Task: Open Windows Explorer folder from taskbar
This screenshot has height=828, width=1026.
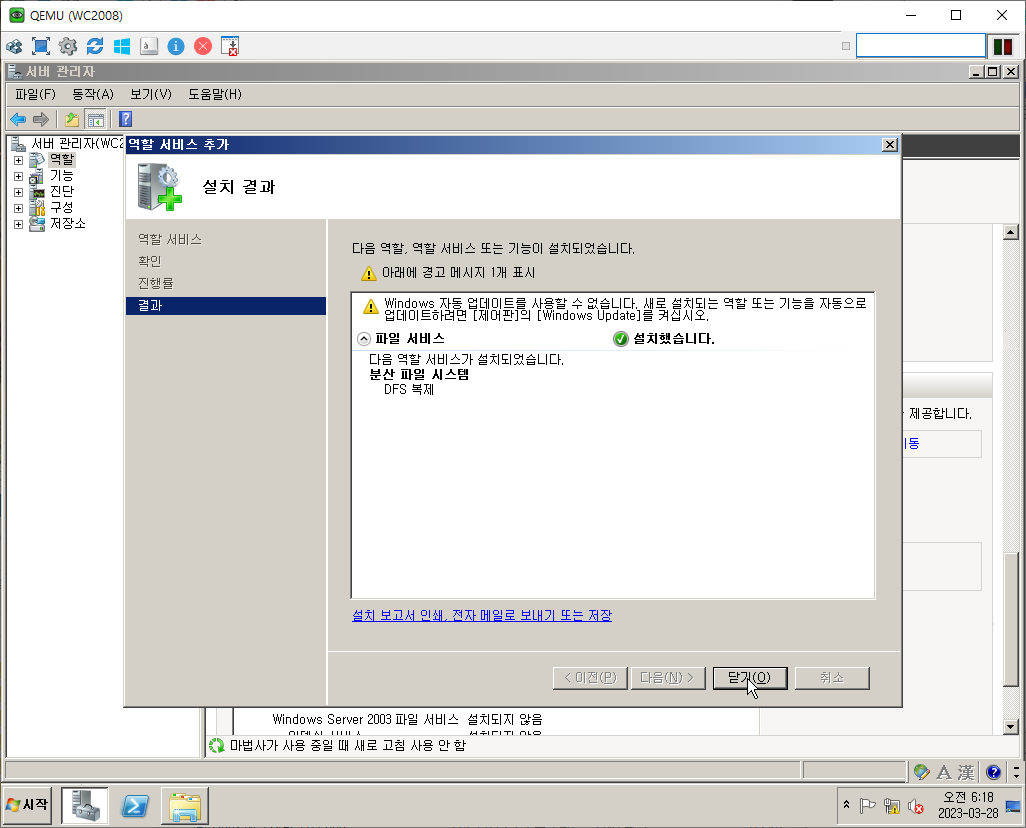Action: click(x=185, y=806)
